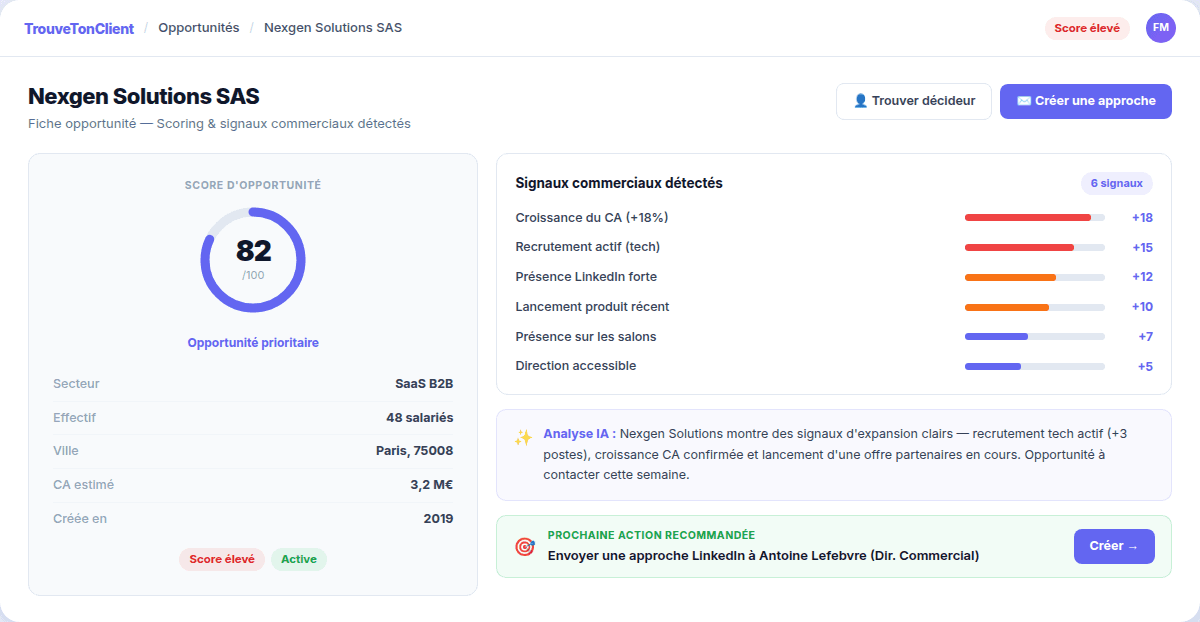Open the FM user avatar menu

(1161, 28)
